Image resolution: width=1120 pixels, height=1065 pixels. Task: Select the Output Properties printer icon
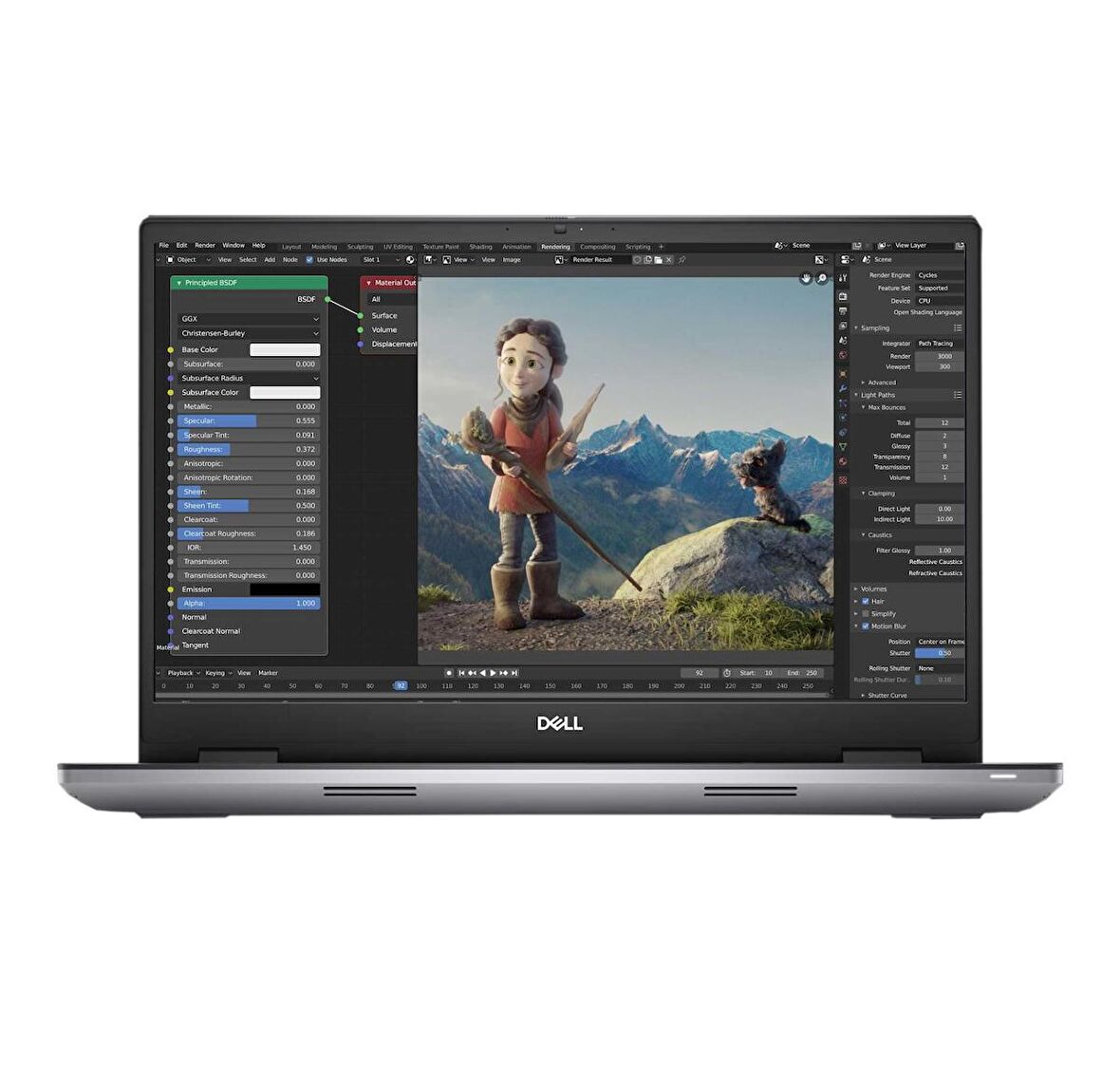[843, 309]
